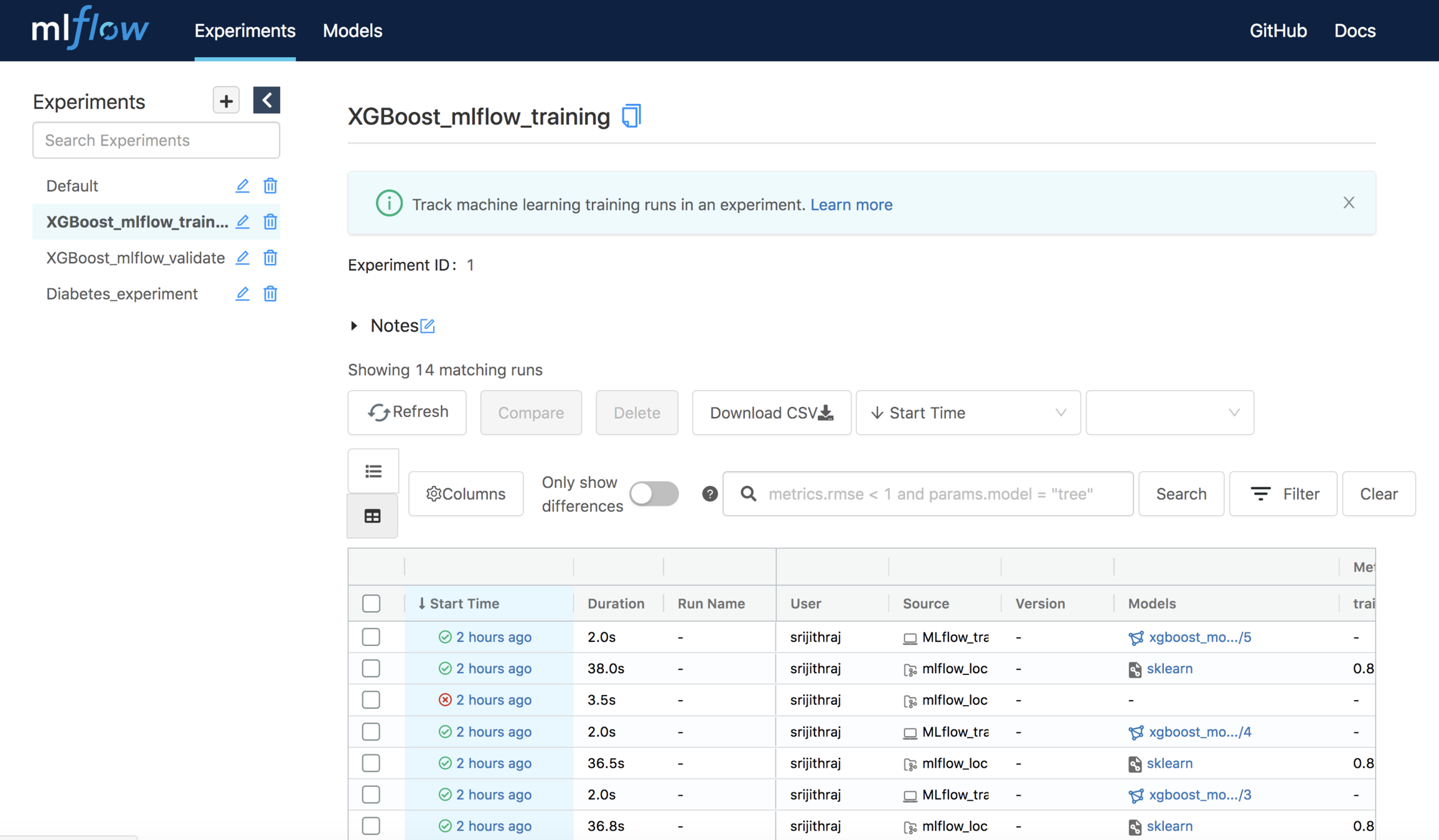Collapse the Experiments sidebar with arrow icon
The image size is (1439, 840).
tap(266, 100)
